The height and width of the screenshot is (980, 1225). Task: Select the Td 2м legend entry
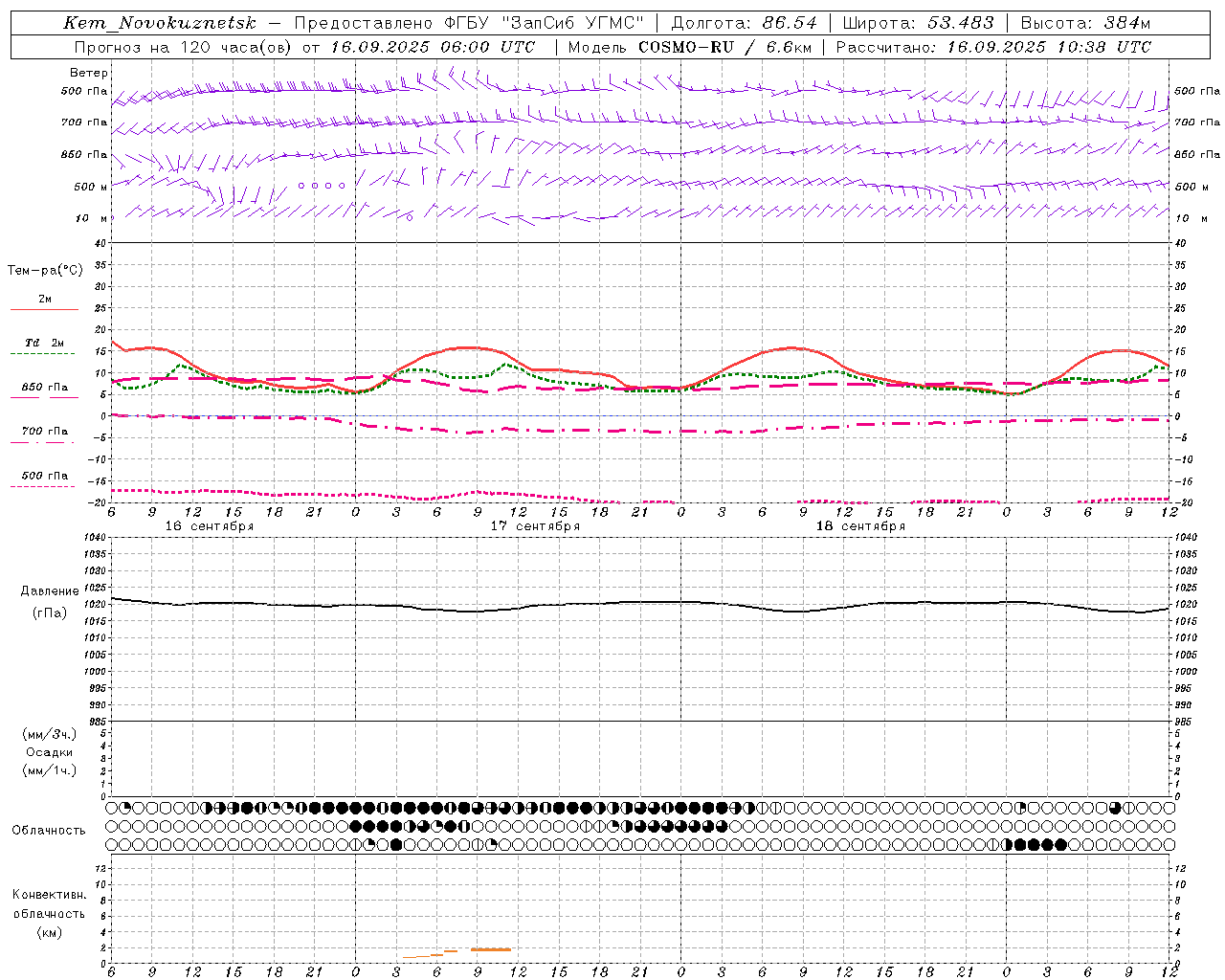(x=44, y=343)
